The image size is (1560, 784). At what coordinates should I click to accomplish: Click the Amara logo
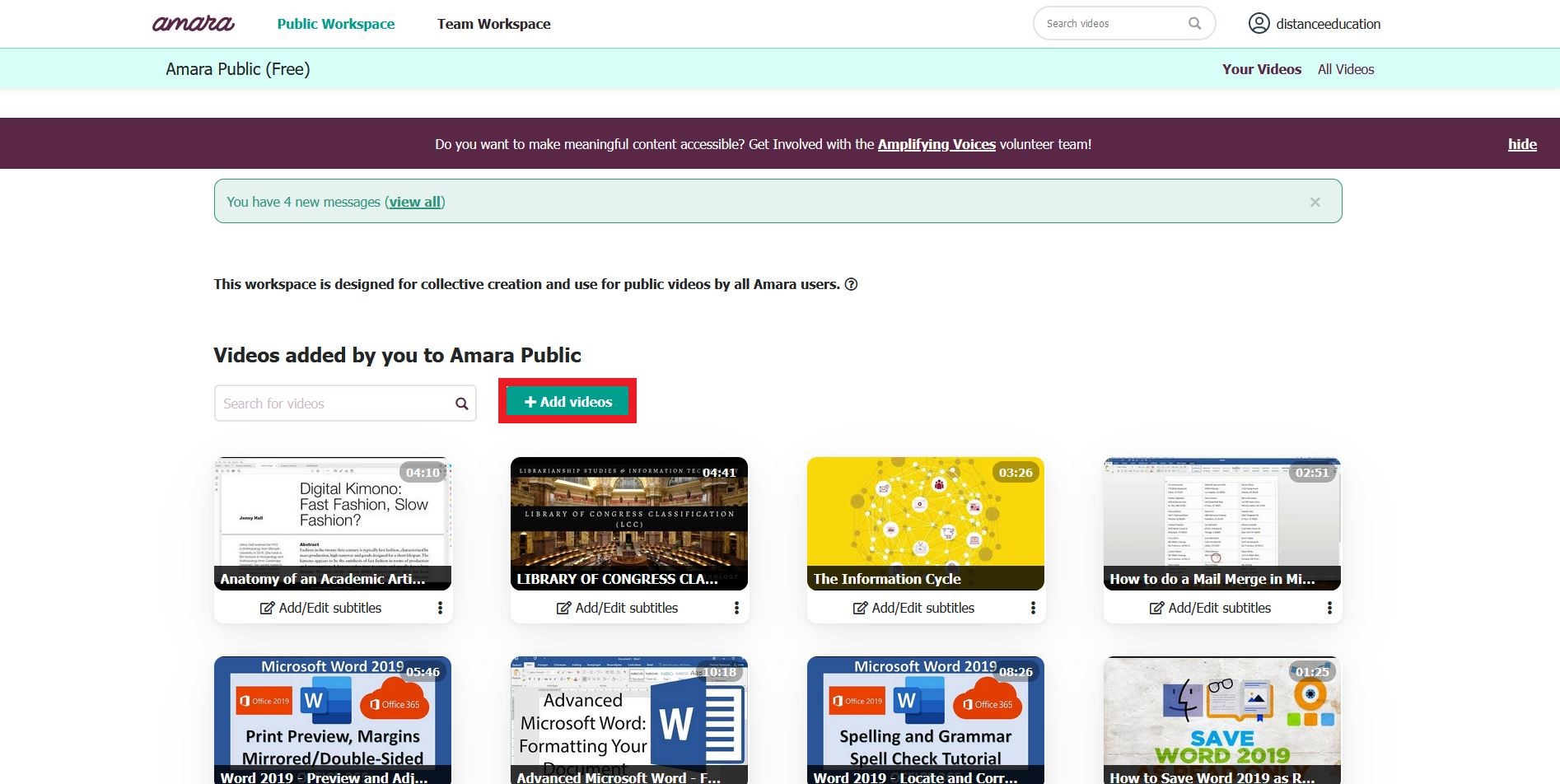tap(194, 24)
